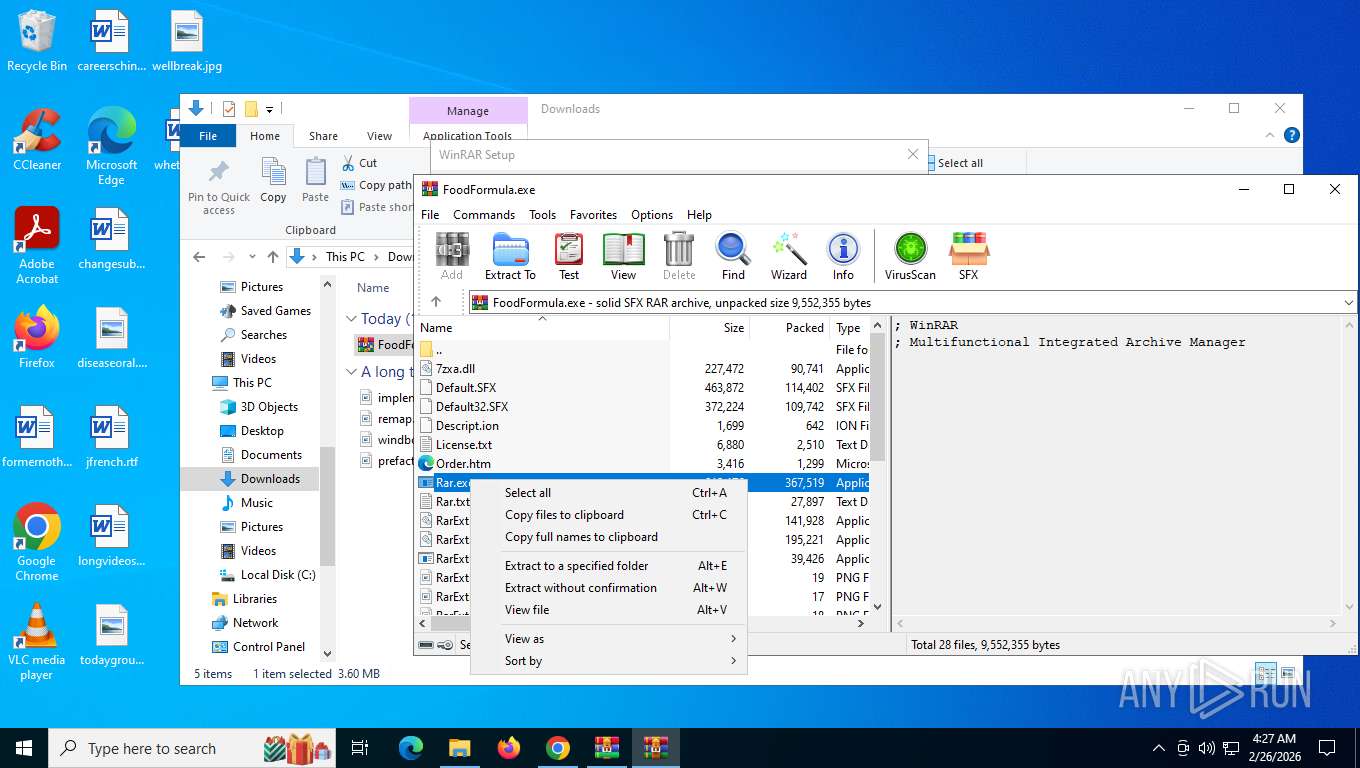The height and width of the screenshot is (768, 1360).
Task: Switch to the Share tab in Explorer
Action: pyautogui.click(x=323, y=136)
